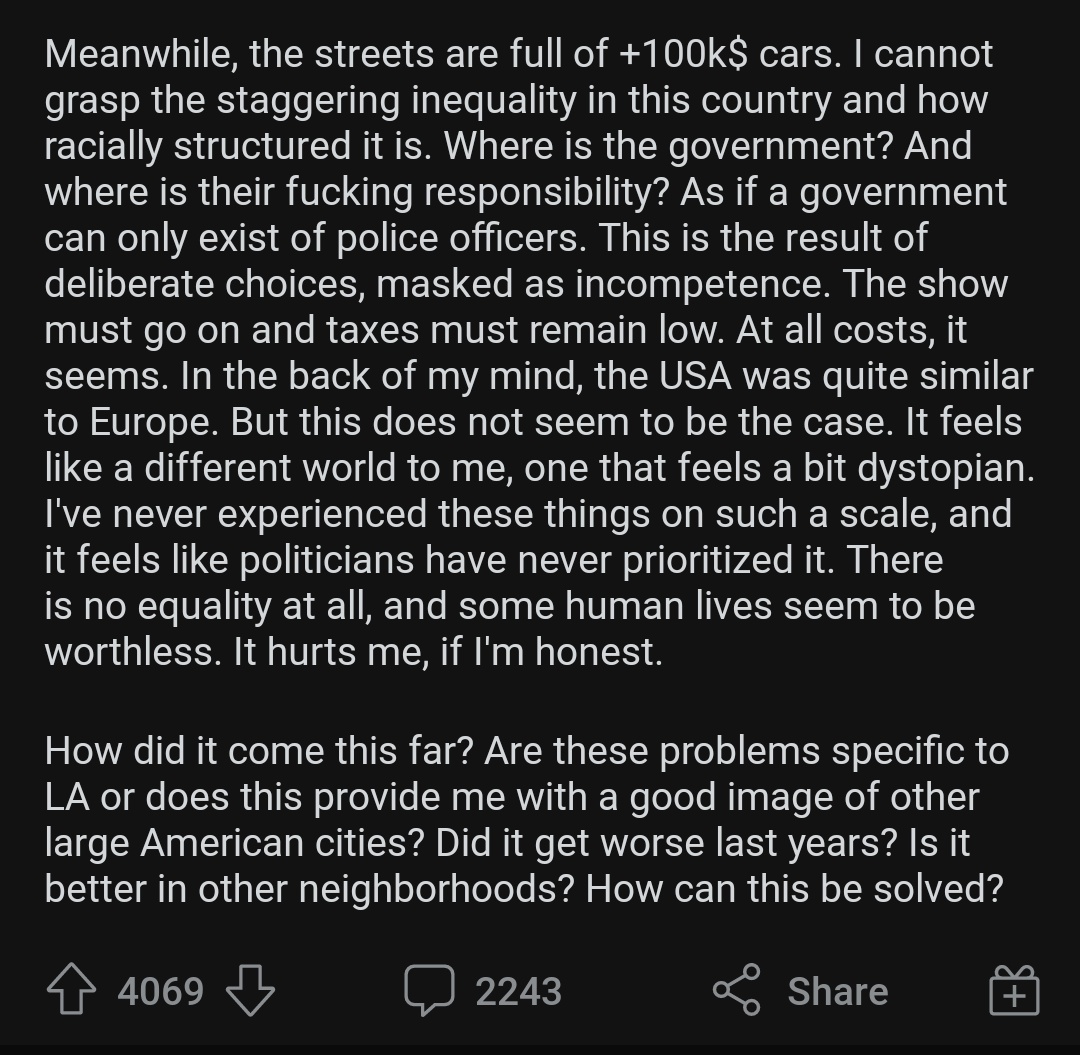Click the Share label
The height and width of the screenshot is (1055, 1080).
point(838,992)
